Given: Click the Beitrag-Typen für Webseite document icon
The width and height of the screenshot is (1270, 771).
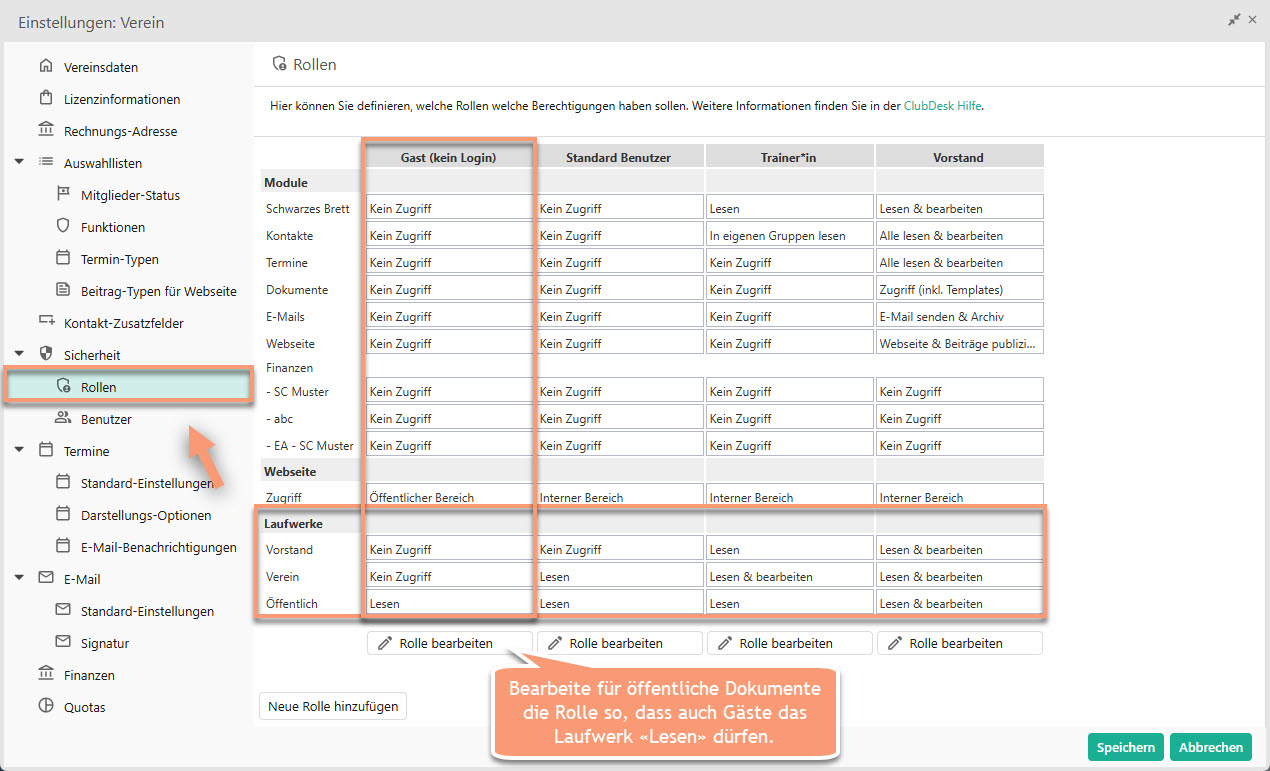Looking at the screenshot, I should (x=63, y=291).
